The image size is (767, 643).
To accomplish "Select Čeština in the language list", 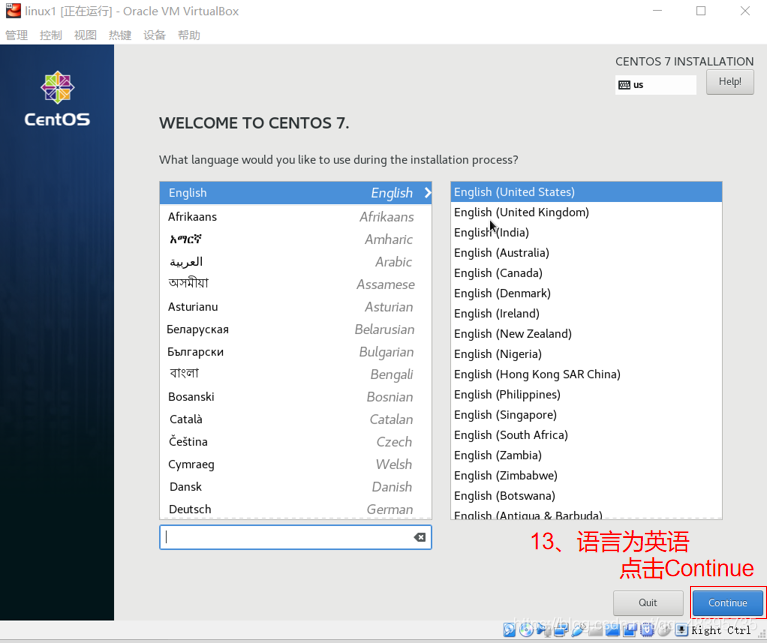I will [x=295, y=442].
